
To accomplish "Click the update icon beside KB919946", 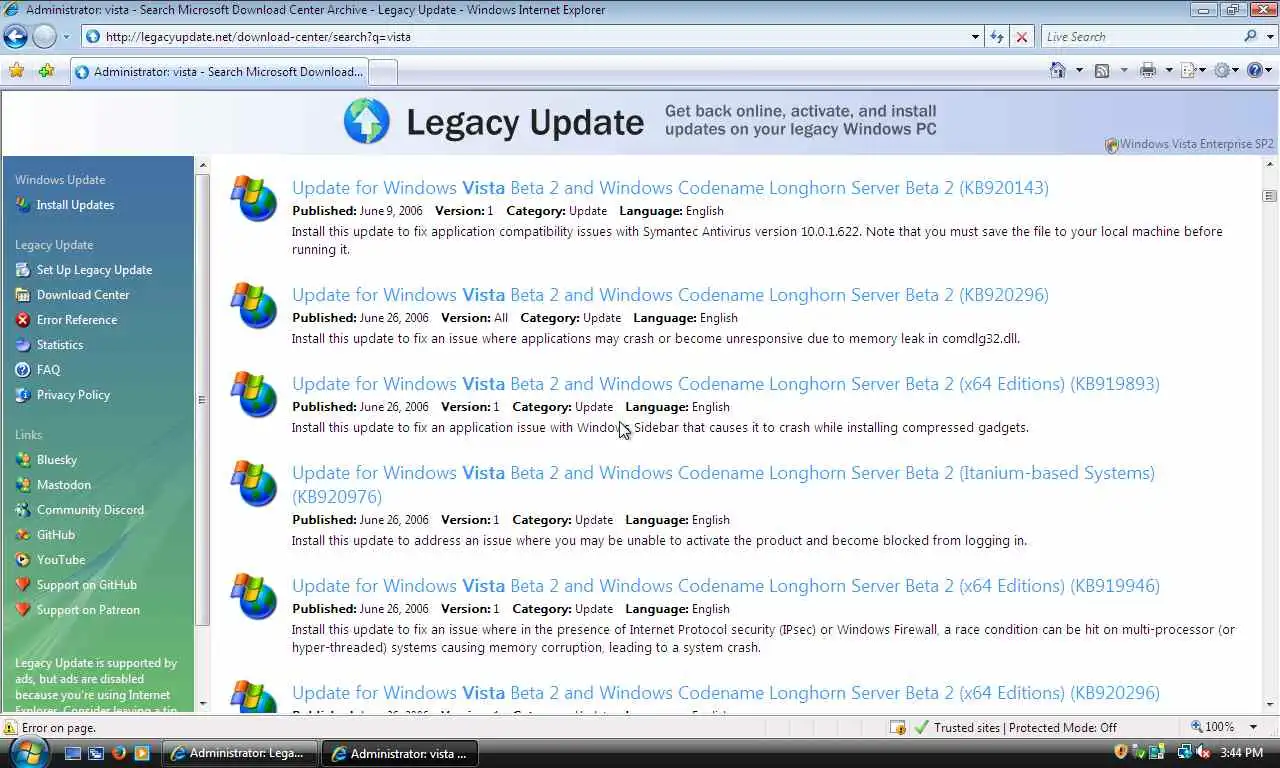I will pos(254,596).
